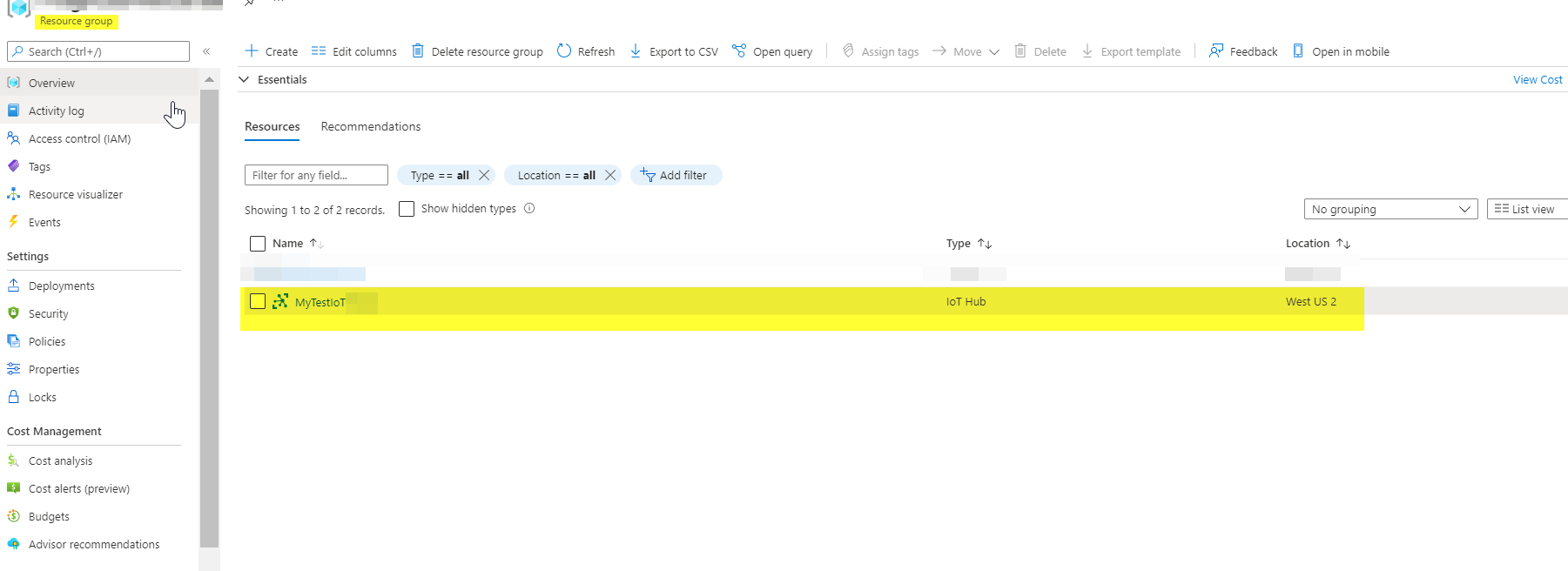This screenshot has height=571, width=1568.
Task: Send Feedback
Action: 1243,51
